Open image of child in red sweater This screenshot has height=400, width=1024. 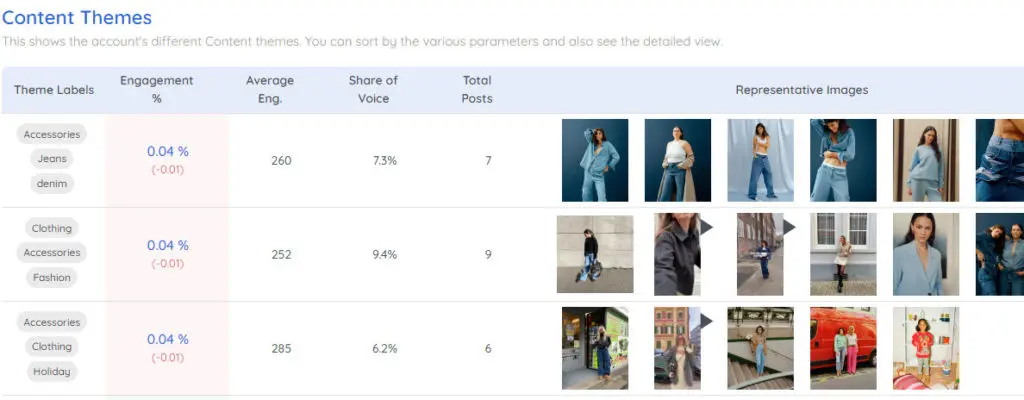coord(926,348)
